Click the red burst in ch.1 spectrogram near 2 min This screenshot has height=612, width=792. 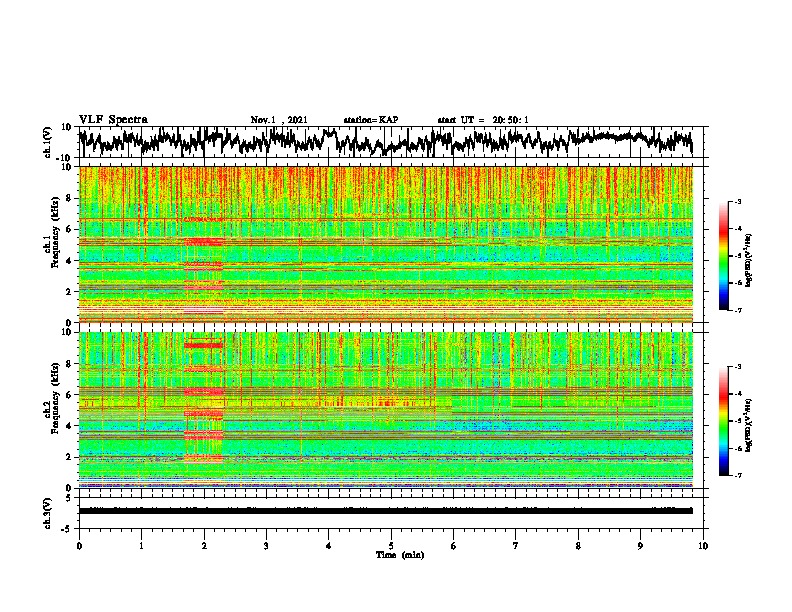(x=204, y=242)
